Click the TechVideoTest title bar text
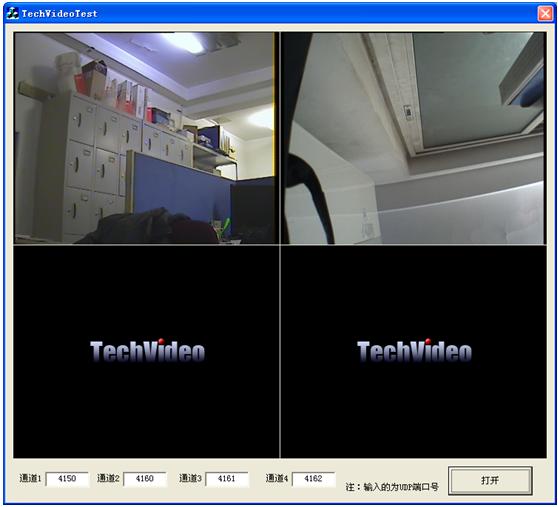The height and width of the screenshot is (507, 558). (x=59, y=14)
